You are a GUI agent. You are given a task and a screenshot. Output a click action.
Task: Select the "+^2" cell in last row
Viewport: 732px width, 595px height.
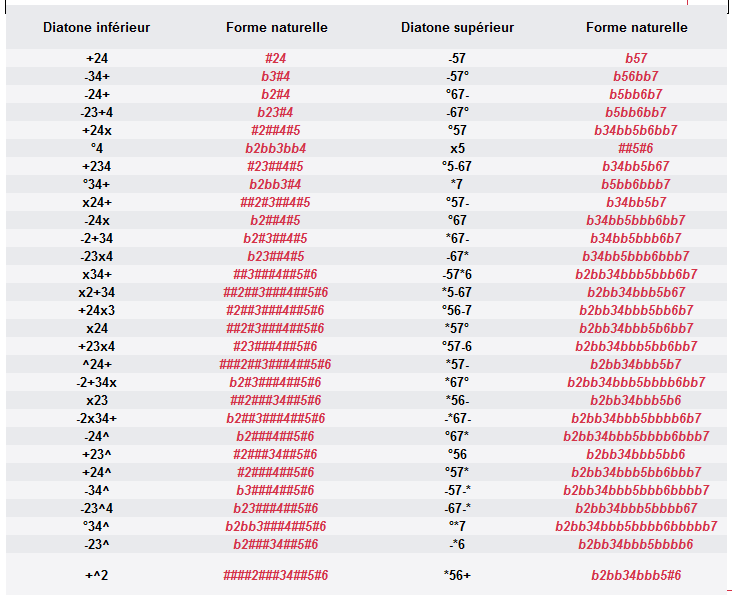[97, 575]
